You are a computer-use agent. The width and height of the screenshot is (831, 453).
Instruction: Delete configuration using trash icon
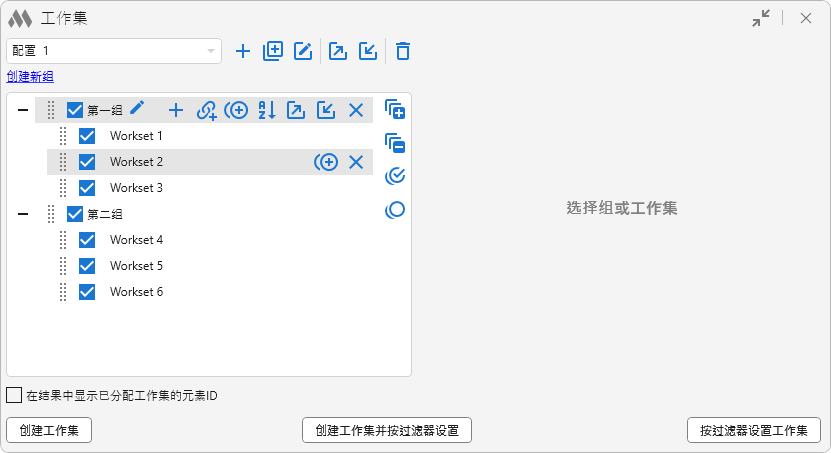(402, 51)
